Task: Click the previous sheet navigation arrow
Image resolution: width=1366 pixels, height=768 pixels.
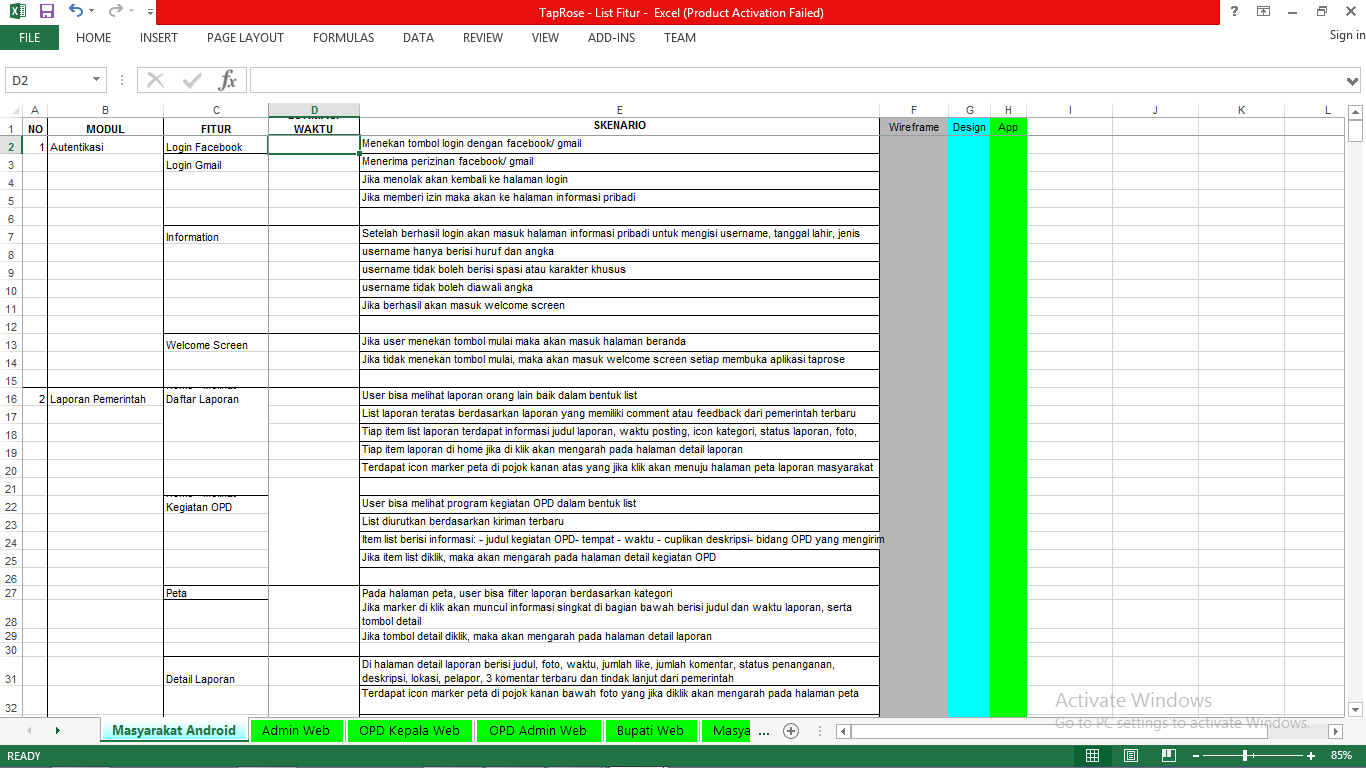Action: click(29, 731)
